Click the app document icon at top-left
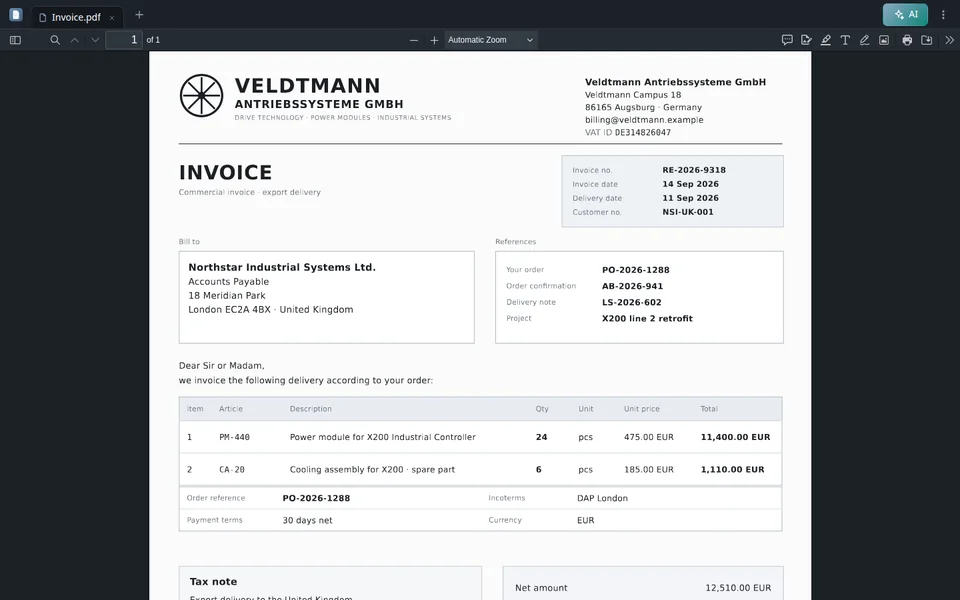960x600 pixels. point(16,15)
